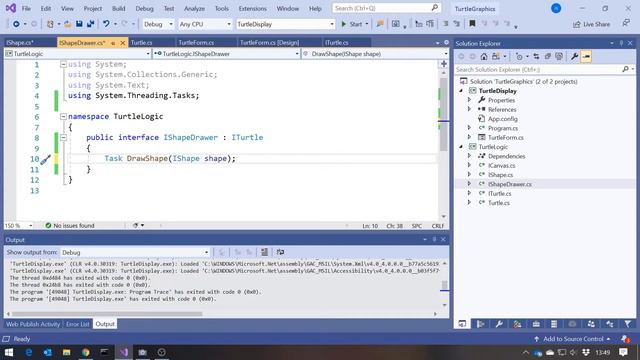640x360 pixels.
Task: Click the Show All Files icon
Action: coord(559,57)
